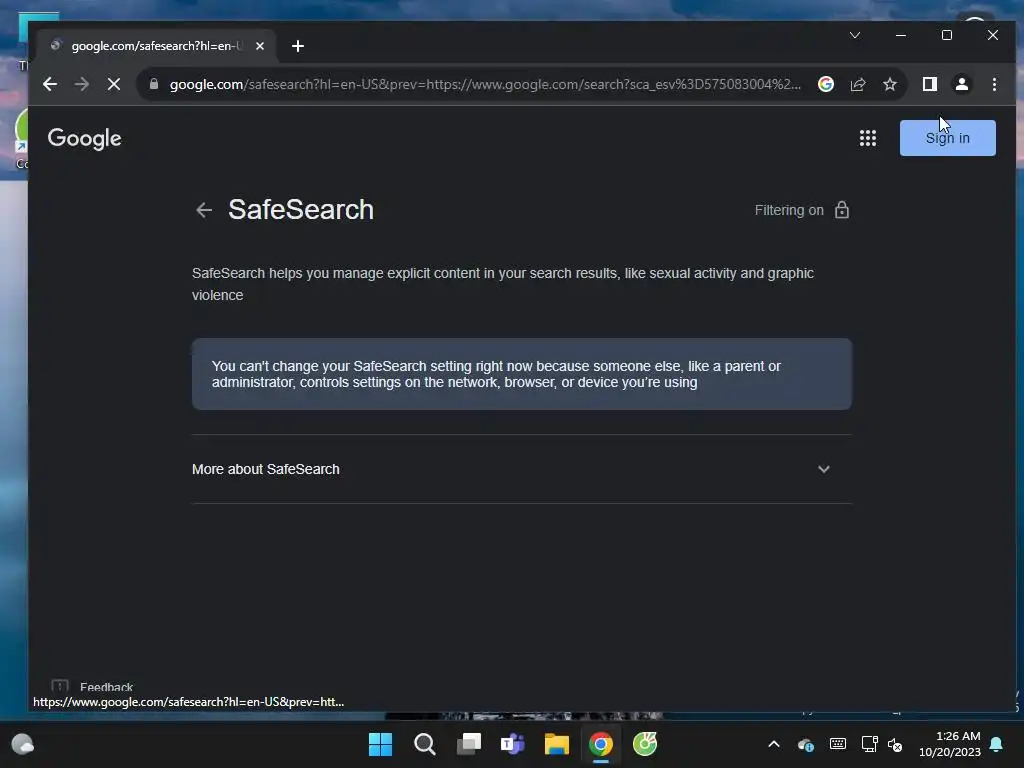
Task: Open Task View on taskbar
Action: (x=468, y=744)
